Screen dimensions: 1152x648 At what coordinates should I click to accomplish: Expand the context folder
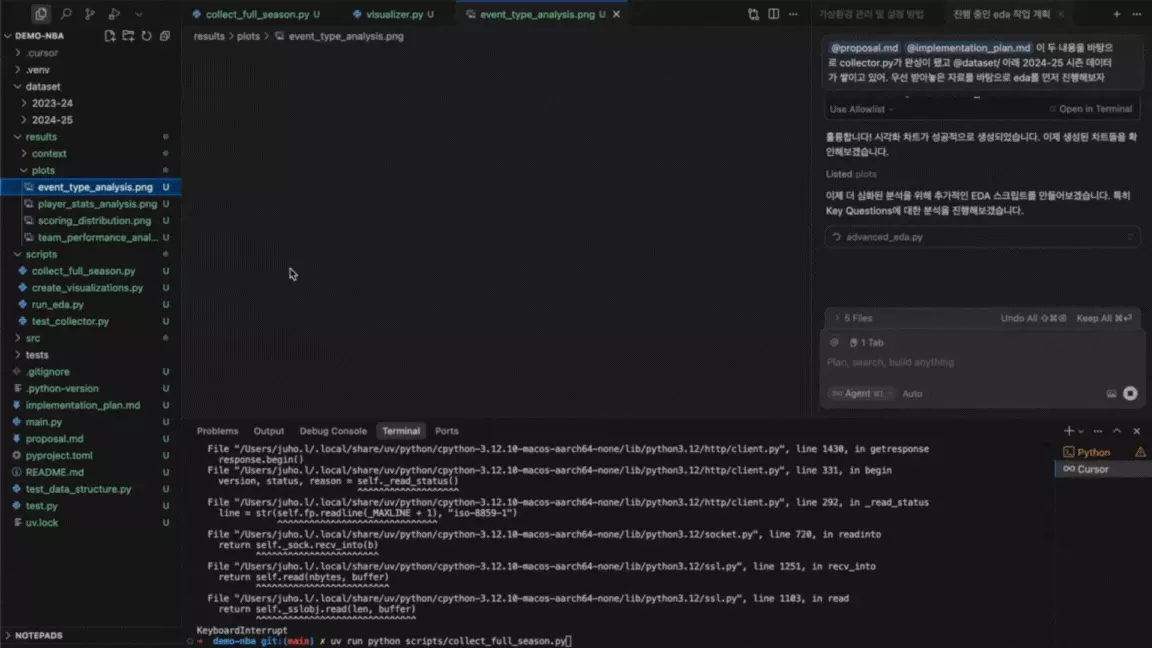click(24, 154)
